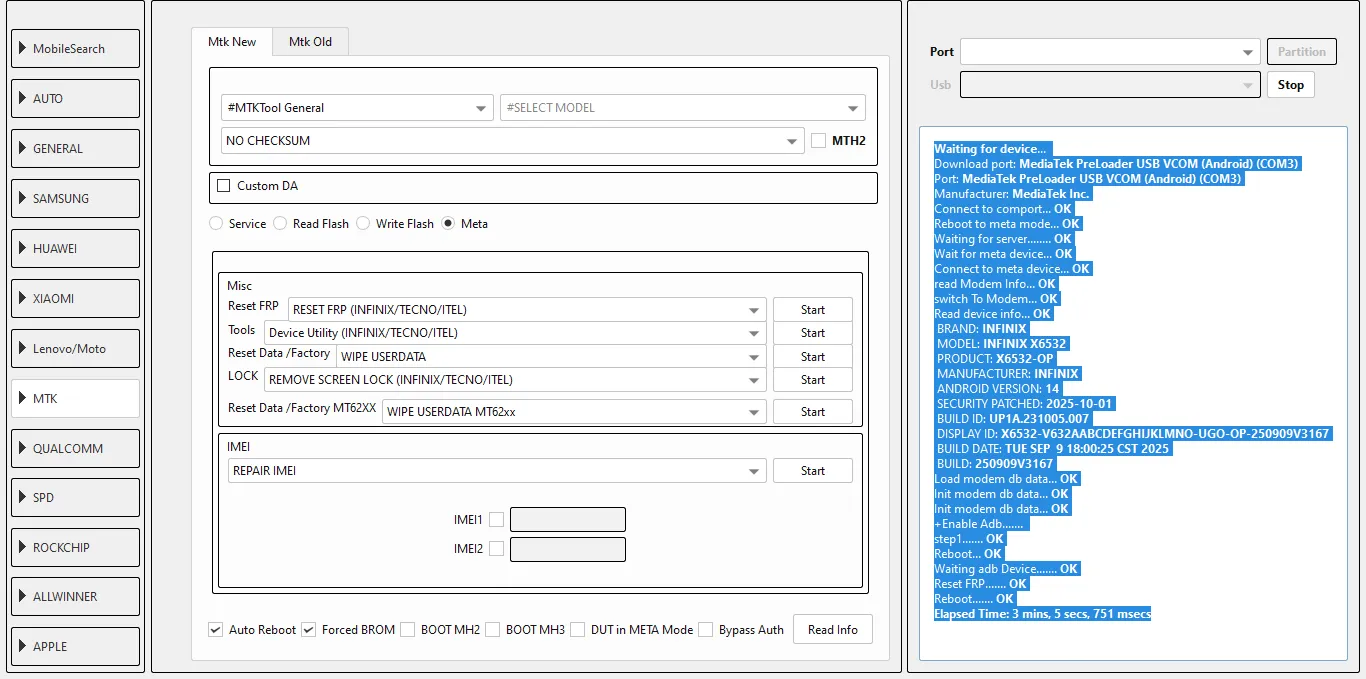Uncheck the Auto Reboot option
Image resolution: width=1366 pixels, height=679 pixels.
point(215,630)
